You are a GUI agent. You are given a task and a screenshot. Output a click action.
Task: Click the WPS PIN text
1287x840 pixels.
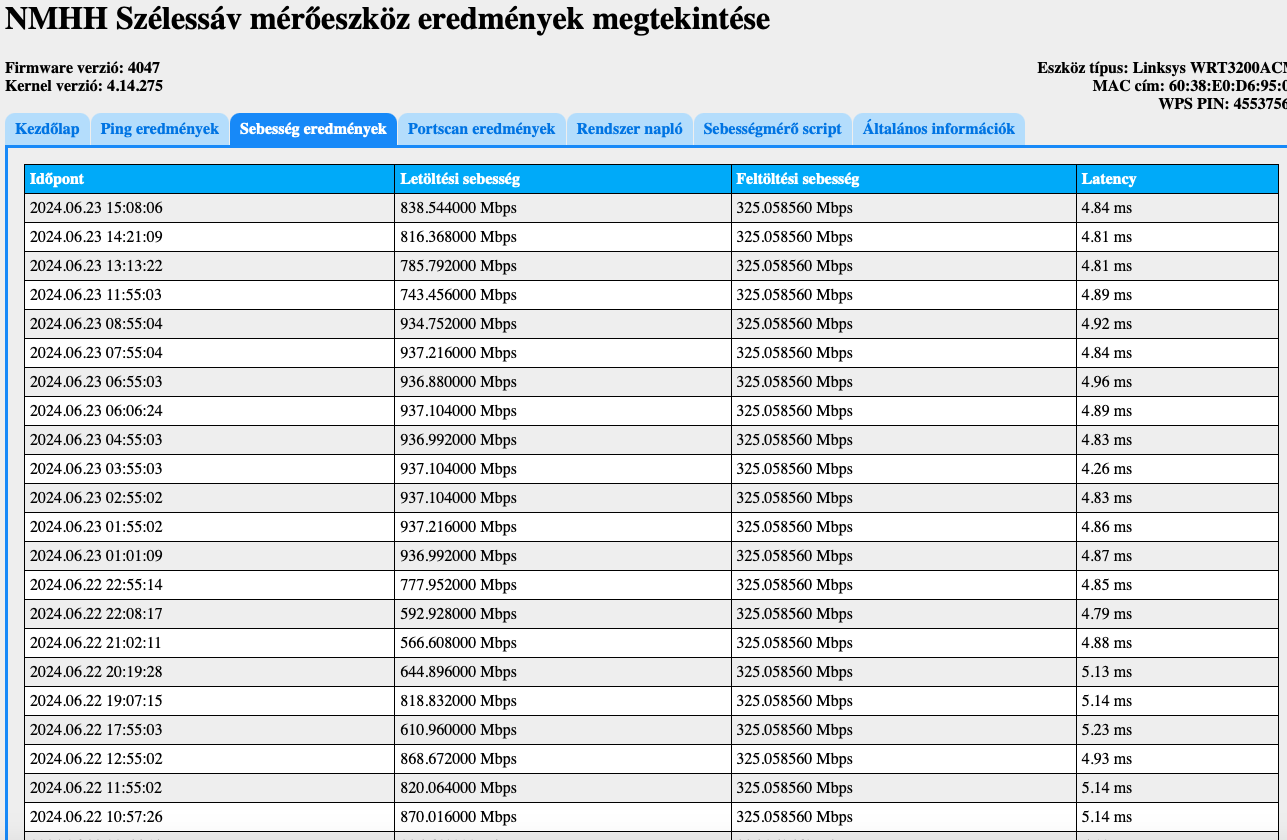pyautogui.click(x=1223, y=103)
